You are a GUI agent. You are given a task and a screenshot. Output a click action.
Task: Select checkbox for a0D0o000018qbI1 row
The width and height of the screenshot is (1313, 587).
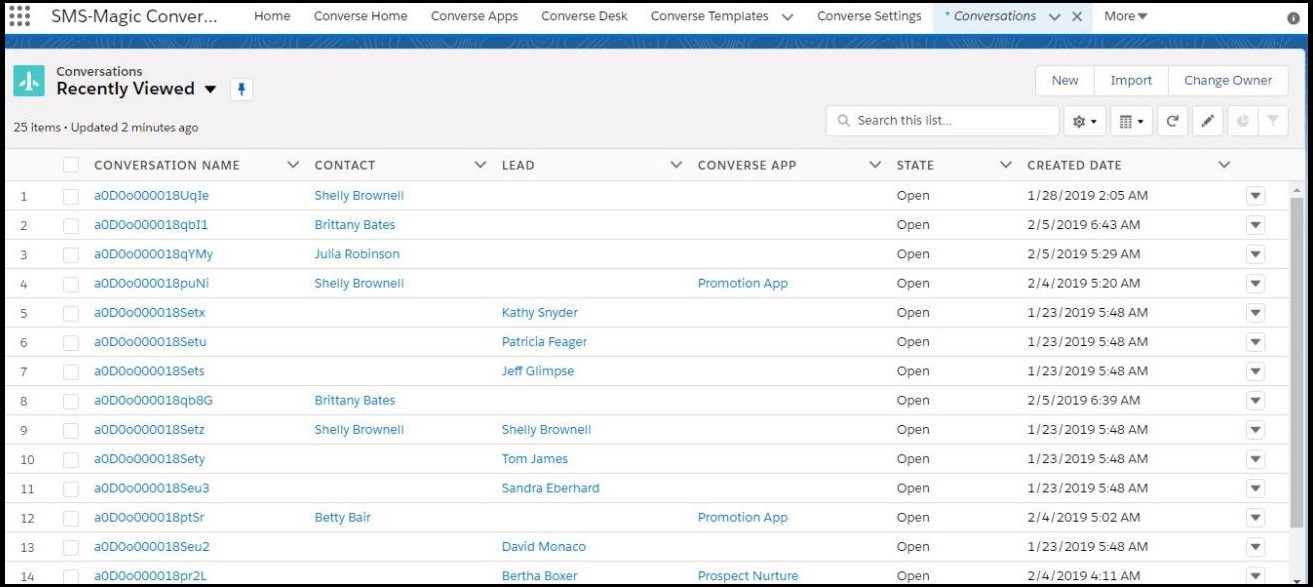point(71,225)
